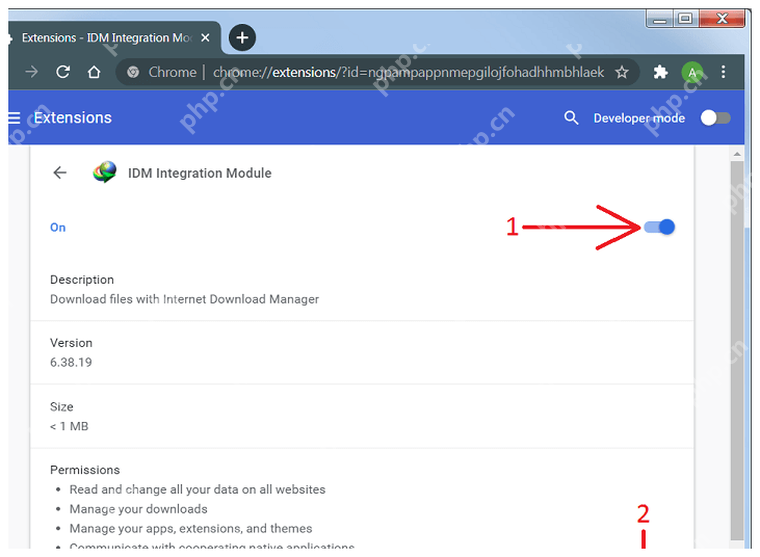
Task: Click the Description heading
Action: (x=82, y=280)
